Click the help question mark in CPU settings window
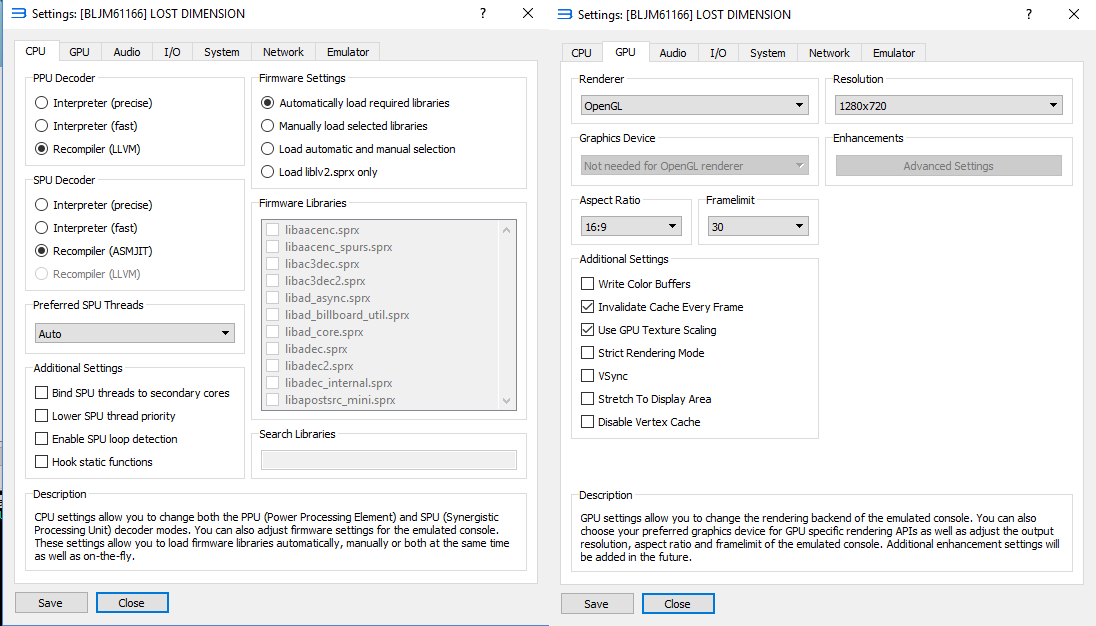Image resolution: width=1096 pixels, height=626 pixels. tap(482, 14)
